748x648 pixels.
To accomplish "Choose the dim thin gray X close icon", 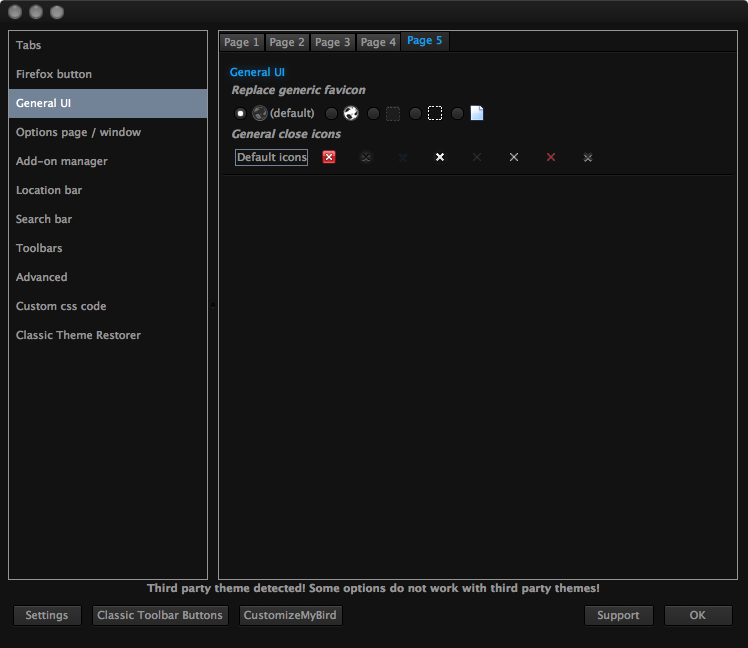I will tap(477, 157).
